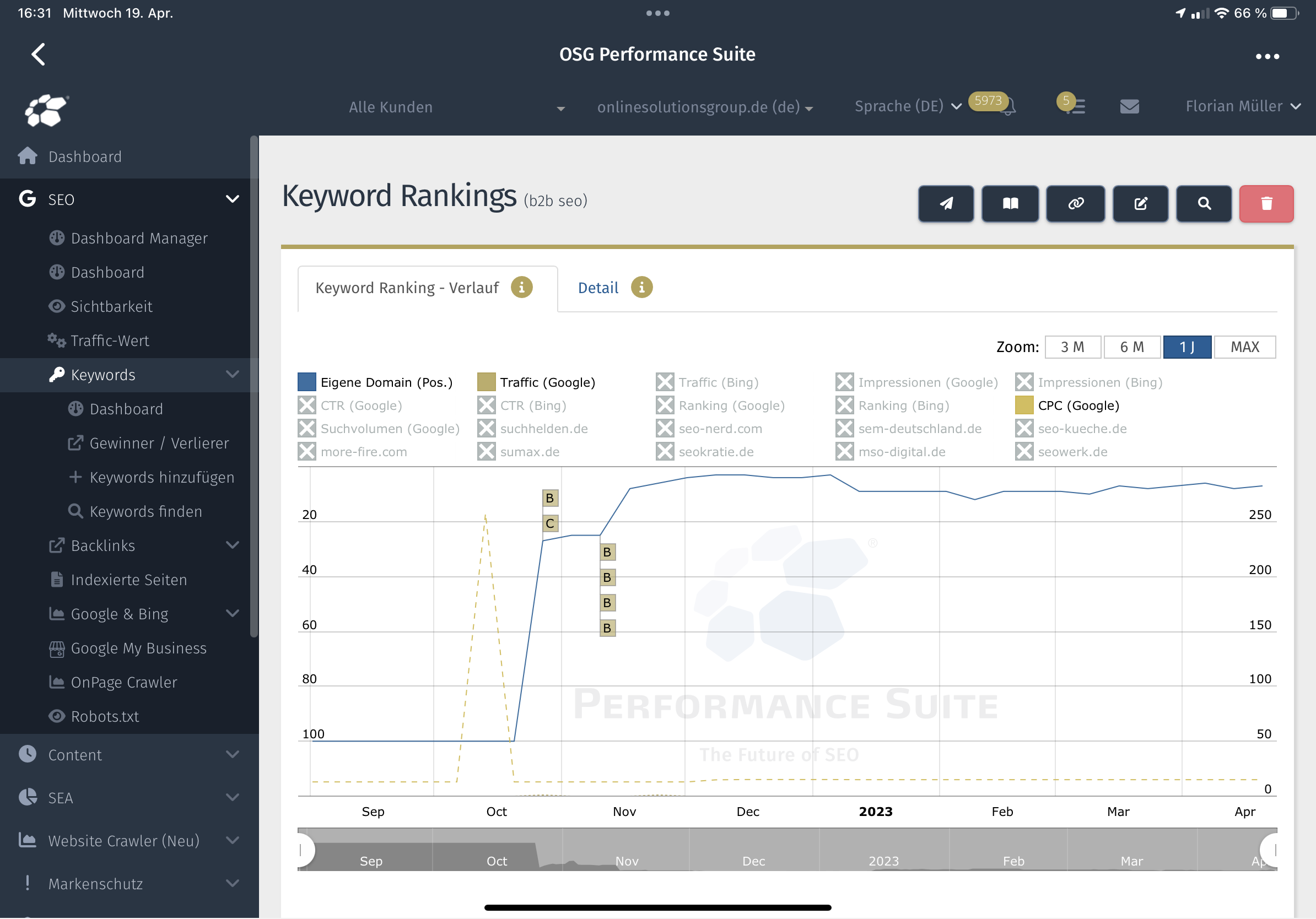The height and width of the screenshot is (919, 1316).
Task: Toggle suchhelden.de competitor in legend
Action: pyautogui.click(x=532, y=429)
